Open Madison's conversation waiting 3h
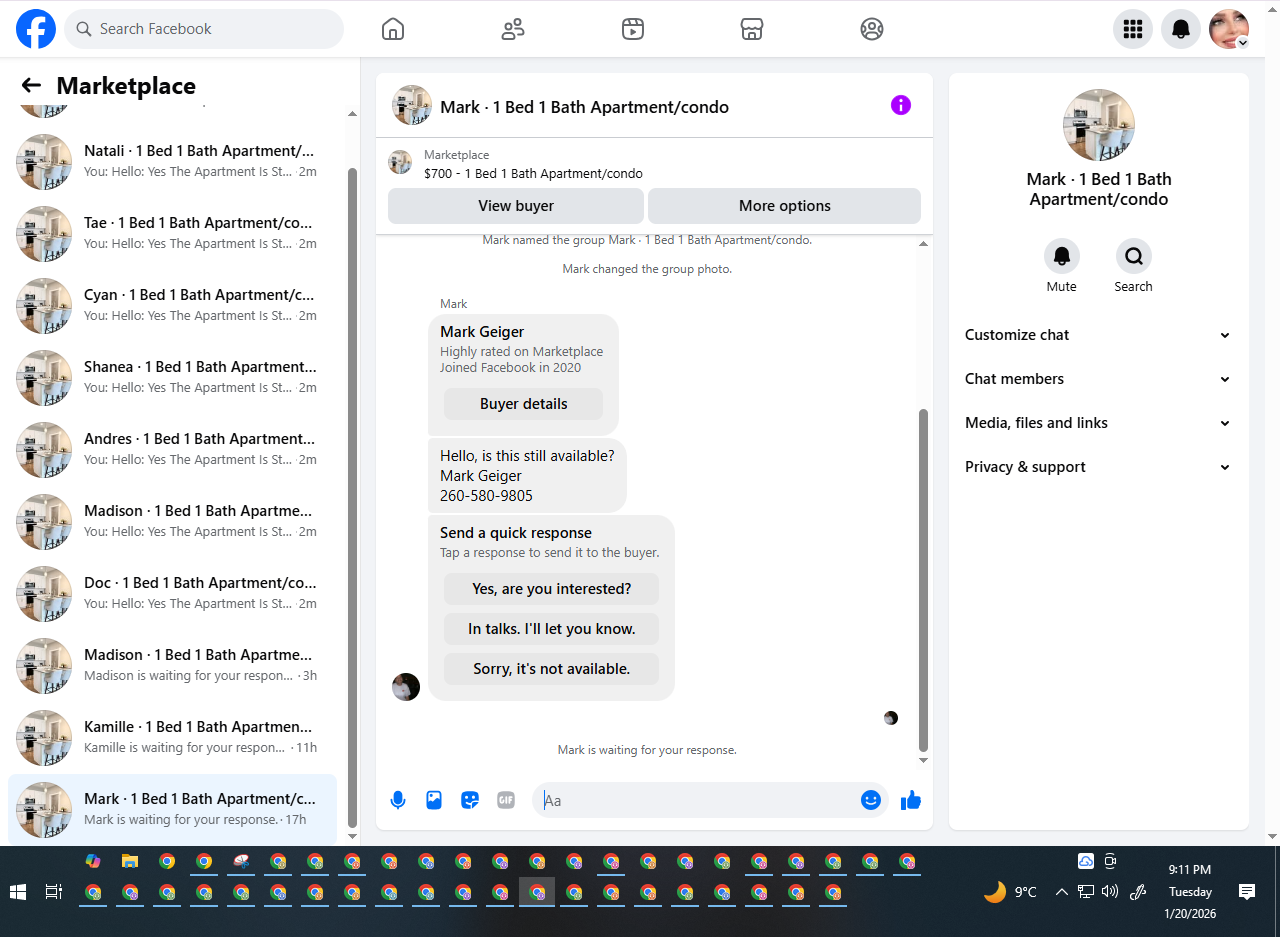The width and height of the screenshot is (1280, 937). (x=172, y=666)
